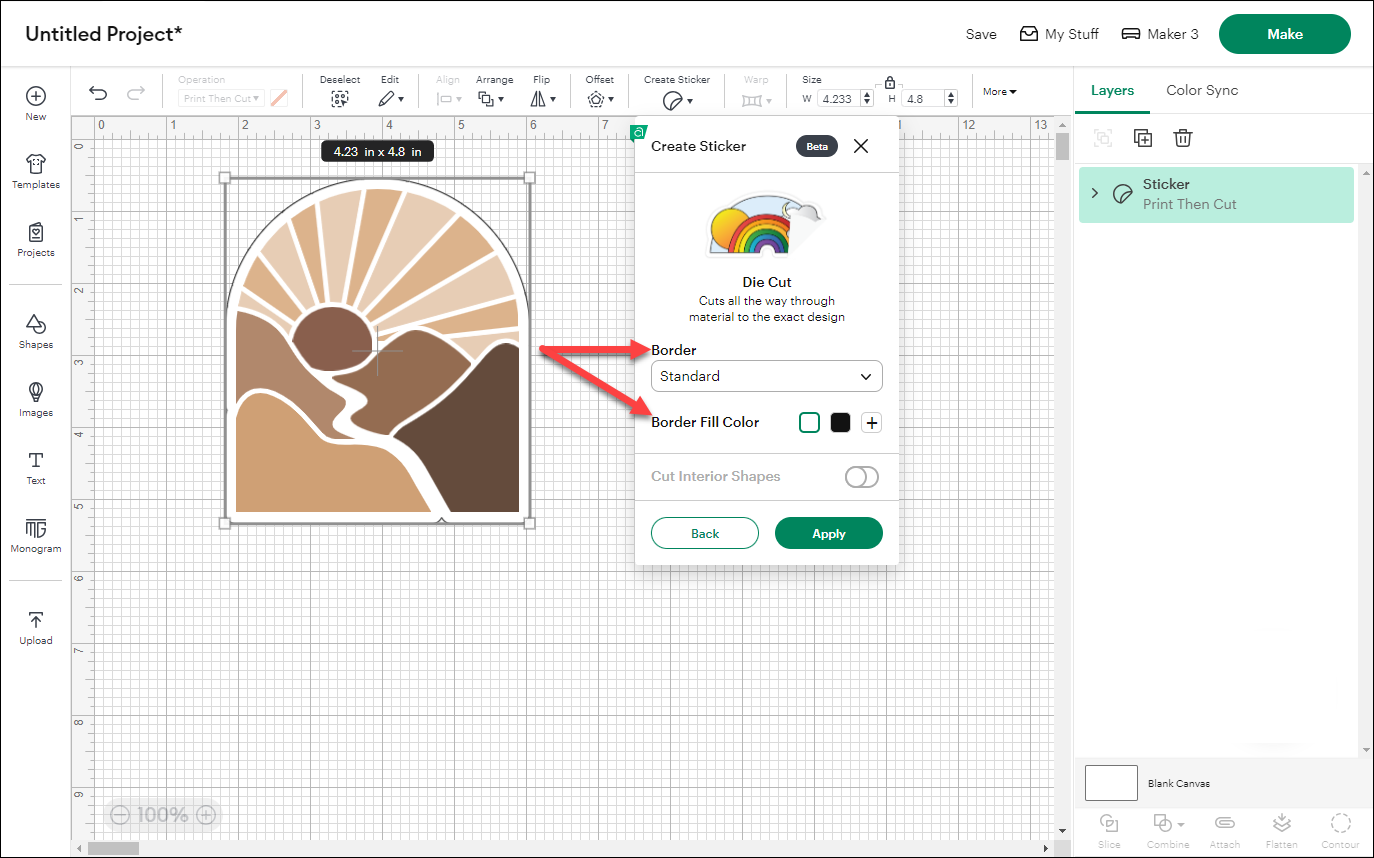Choose the black border fill color
The image size is (1374, 858).
coord(840,423)
